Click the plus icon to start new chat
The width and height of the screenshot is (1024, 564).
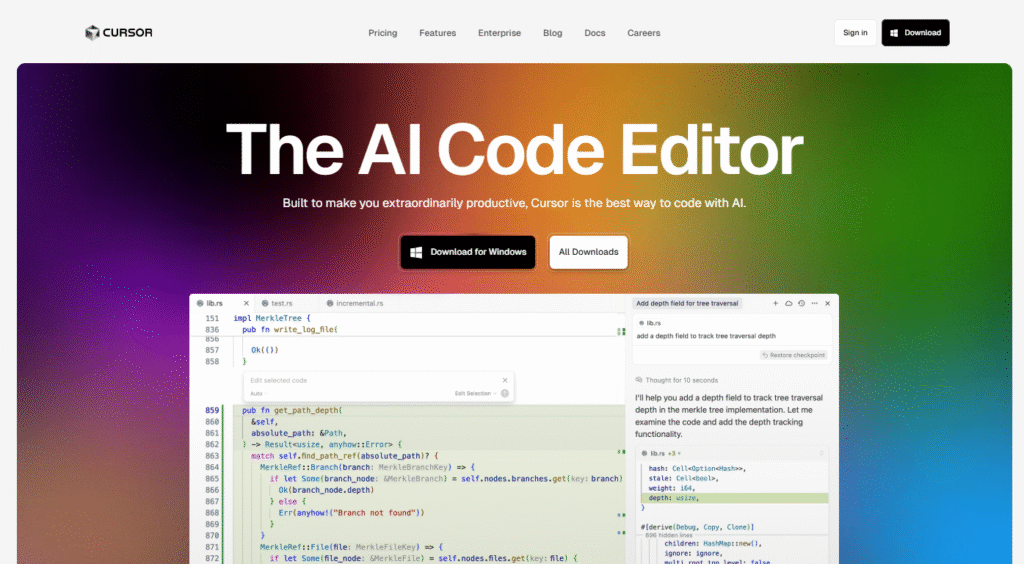[775, 304]
